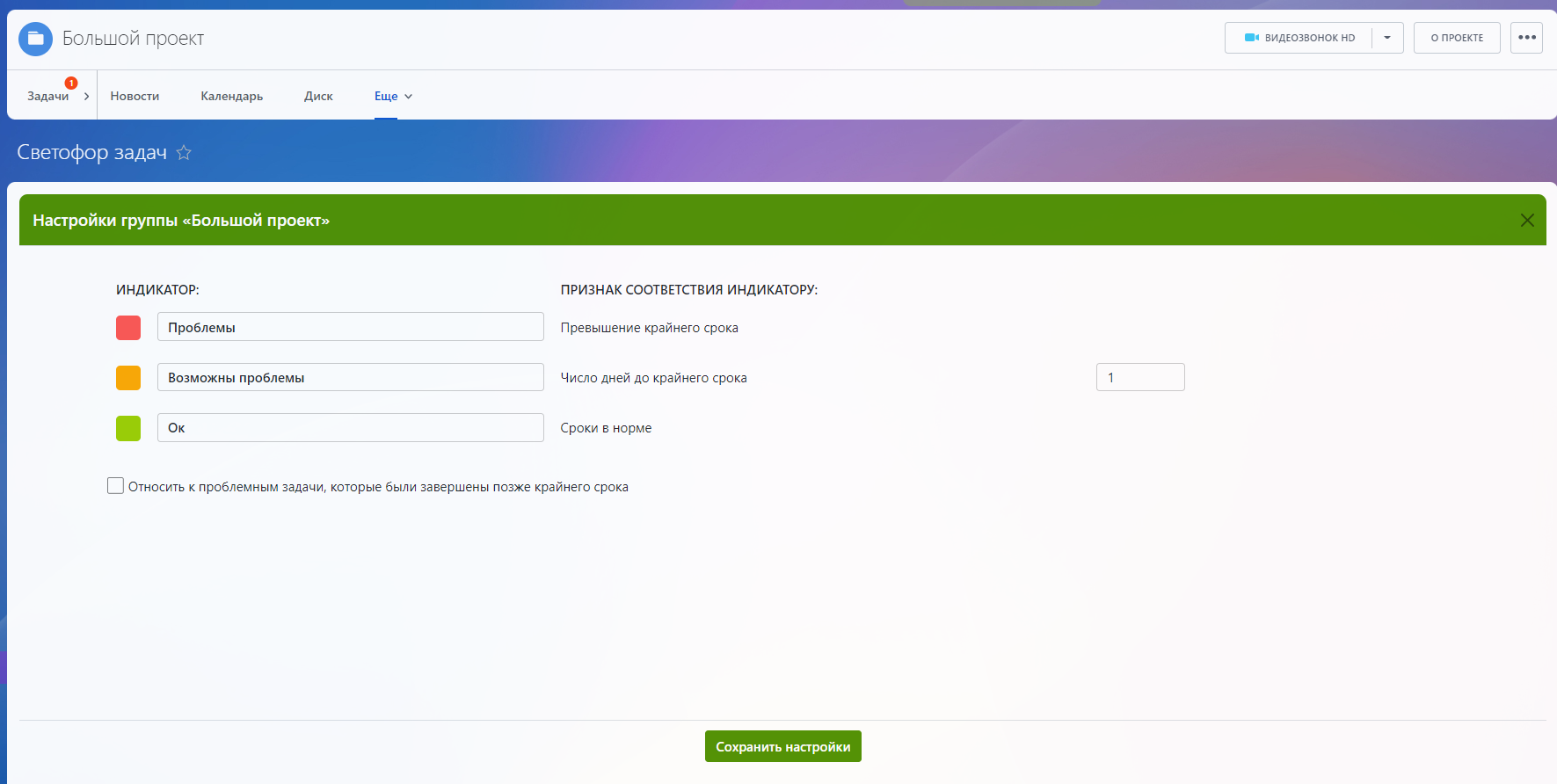Edit the Проблемы indicator name field
The height and width of the screenshot is (784, 1557).
click(x=351, y=327)
